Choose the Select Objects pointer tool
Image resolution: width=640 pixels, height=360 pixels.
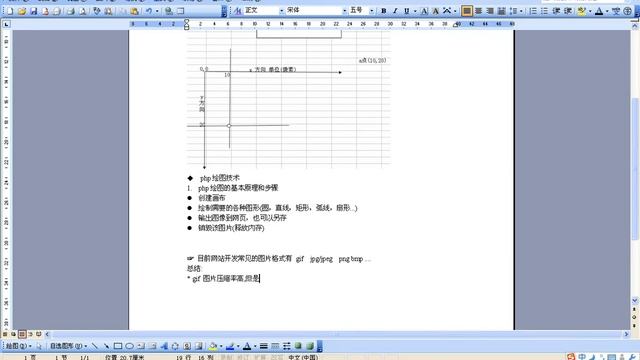pos(39,346)
